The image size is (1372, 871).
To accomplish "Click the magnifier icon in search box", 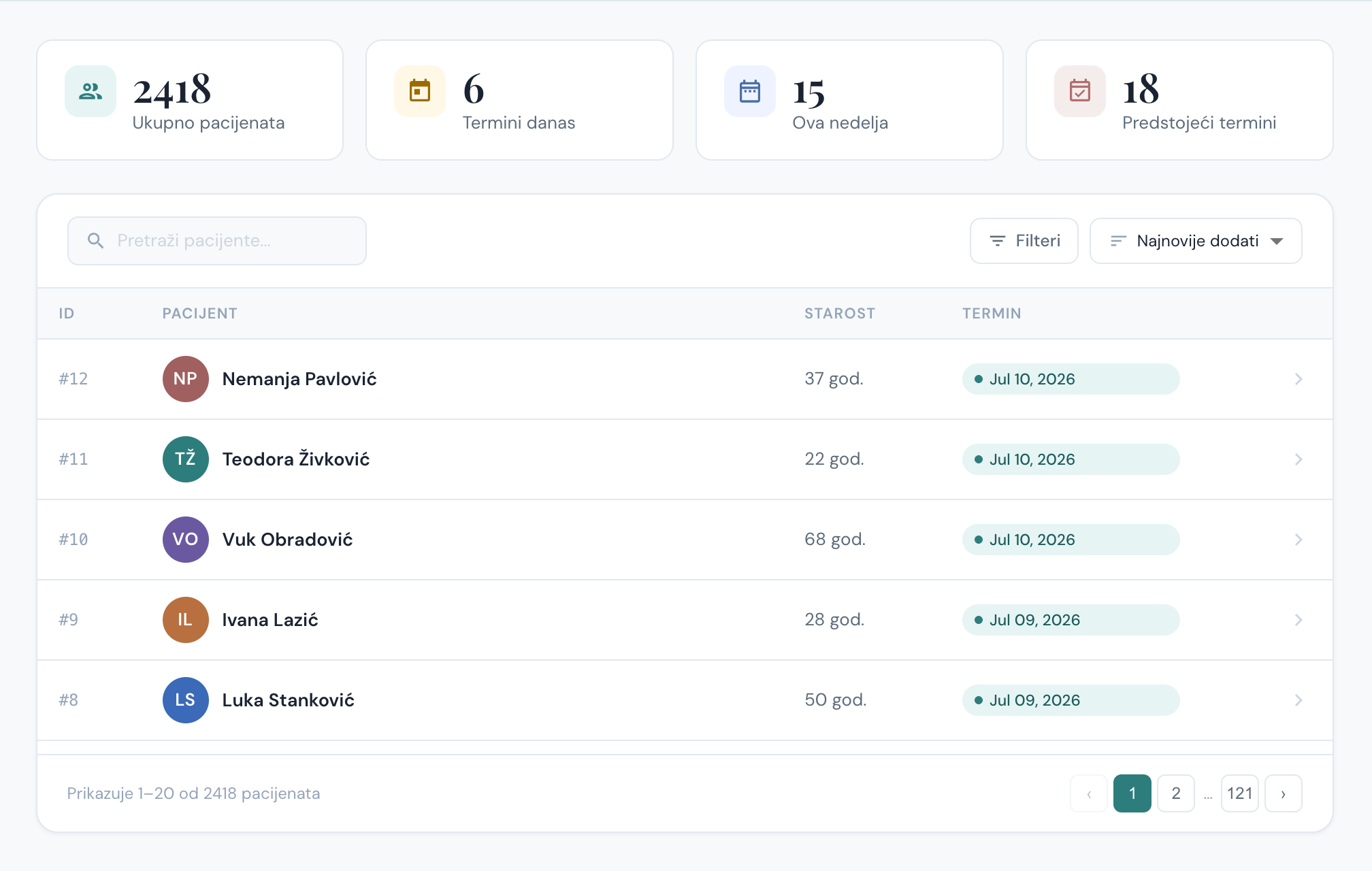I will (x=96, y=241).
